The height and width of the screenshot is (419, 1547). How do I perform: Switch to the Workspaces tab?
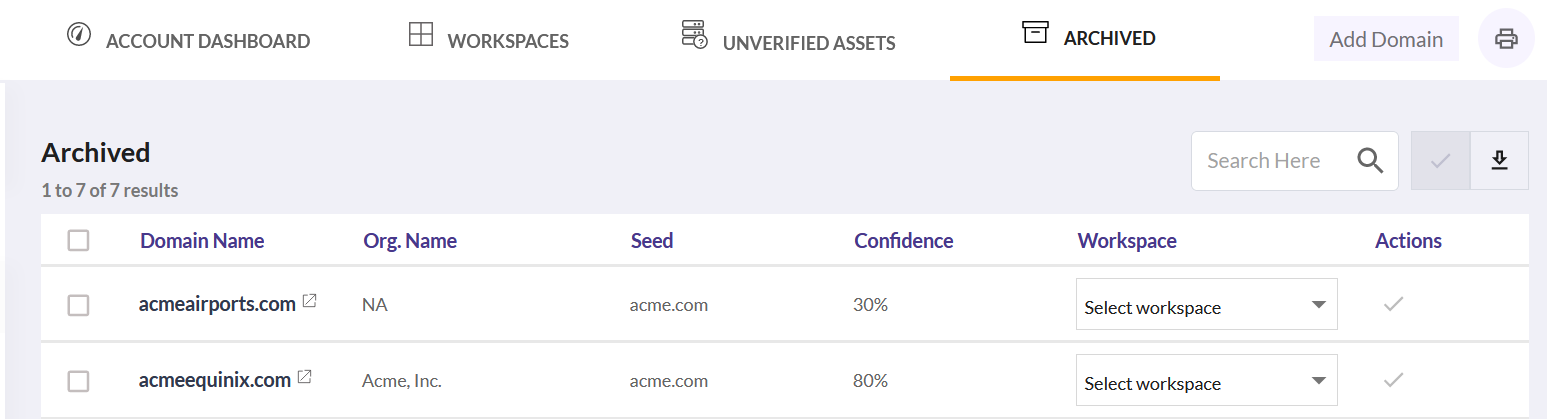[489, 40]
